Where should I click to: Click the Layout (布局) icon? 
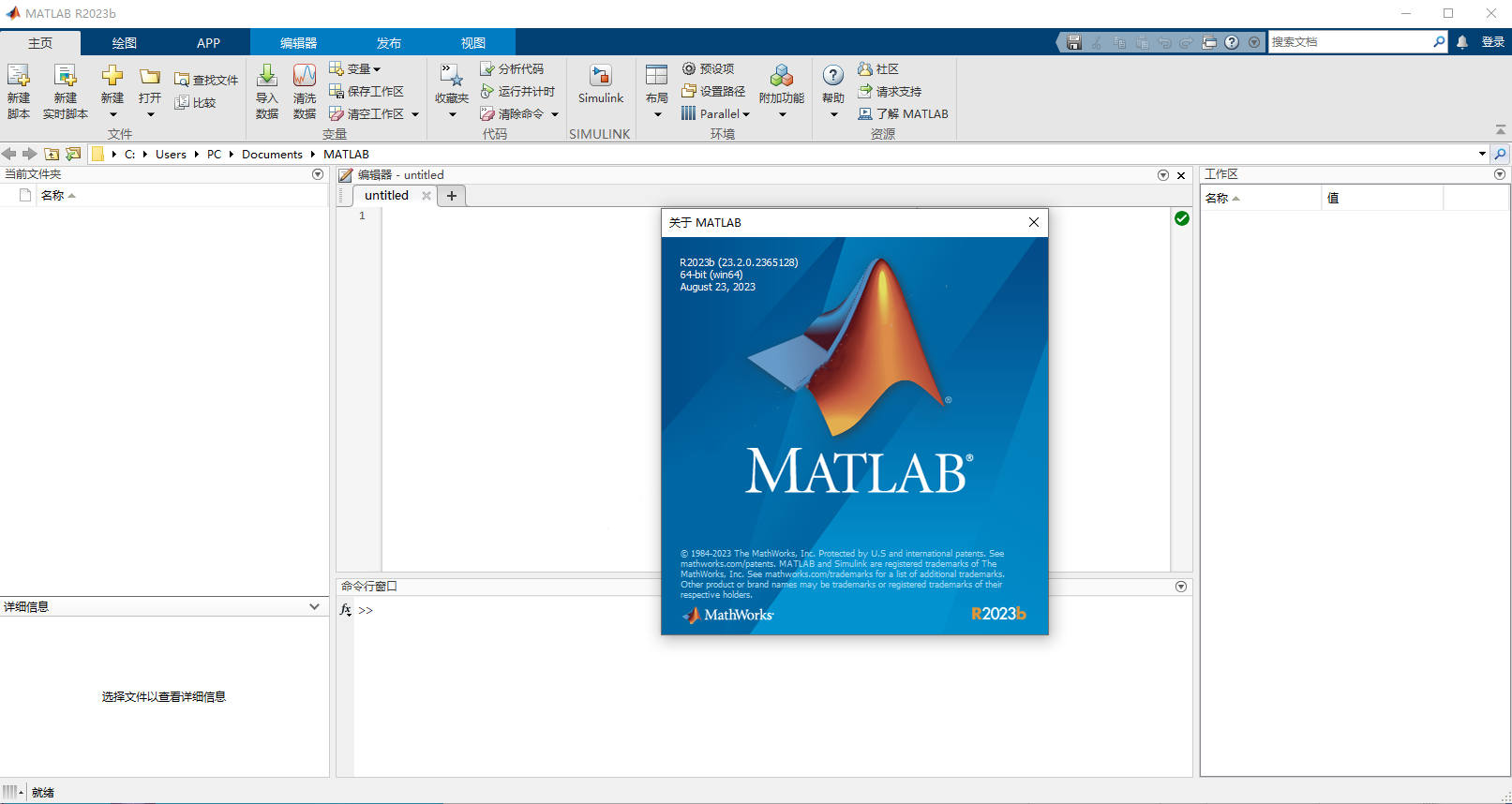pos(657,76)
